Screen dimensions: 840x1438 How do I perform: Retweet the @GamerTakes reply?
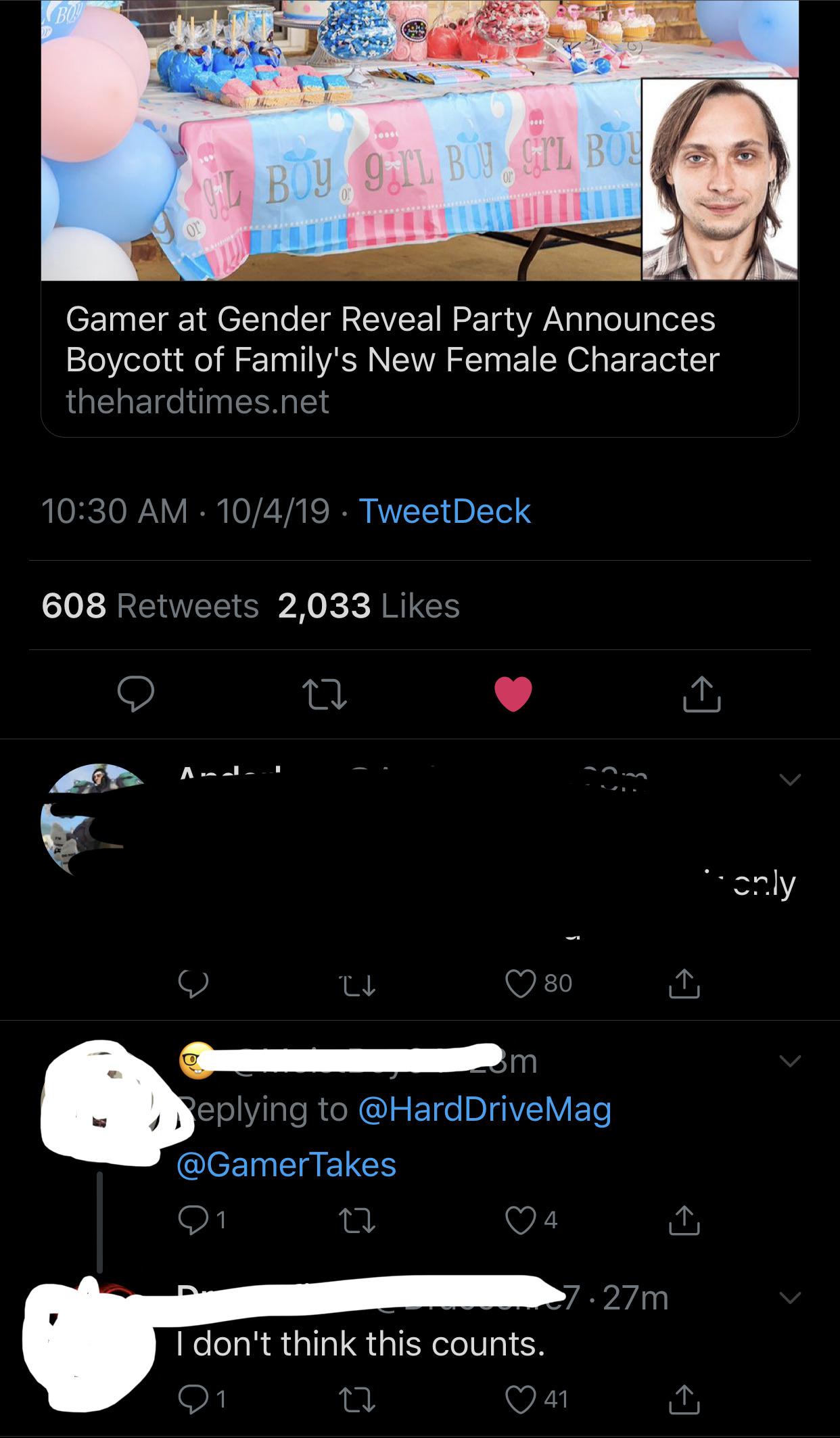point(357,1219)
